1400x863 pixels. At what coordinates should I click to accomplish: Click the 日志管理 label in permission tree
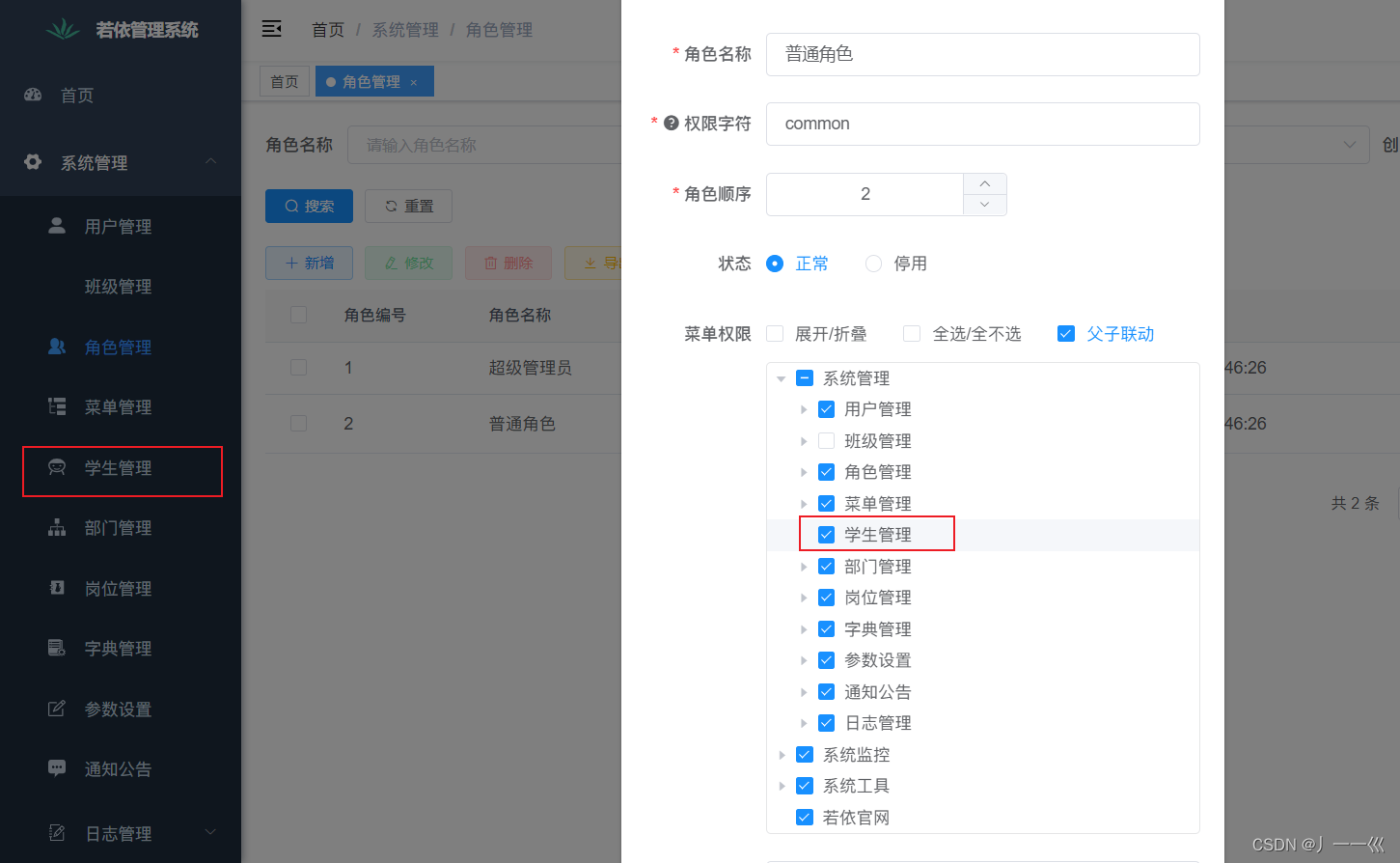pos(878,723)
